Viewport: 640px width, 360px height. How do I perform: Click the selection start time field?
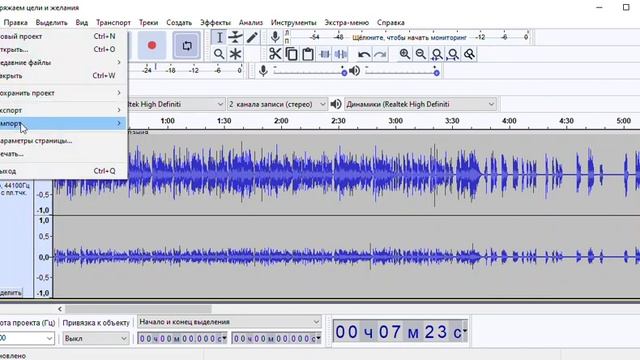tap(182, 338)
